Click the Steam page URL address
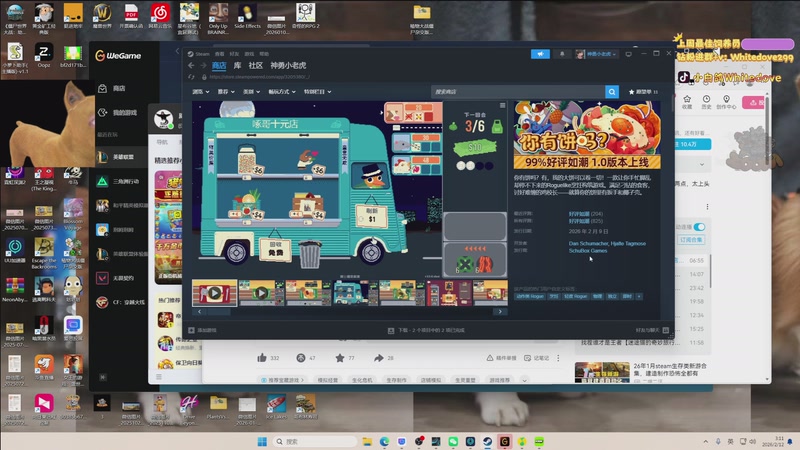Screen dimensions: 800x450 point(259,77)
